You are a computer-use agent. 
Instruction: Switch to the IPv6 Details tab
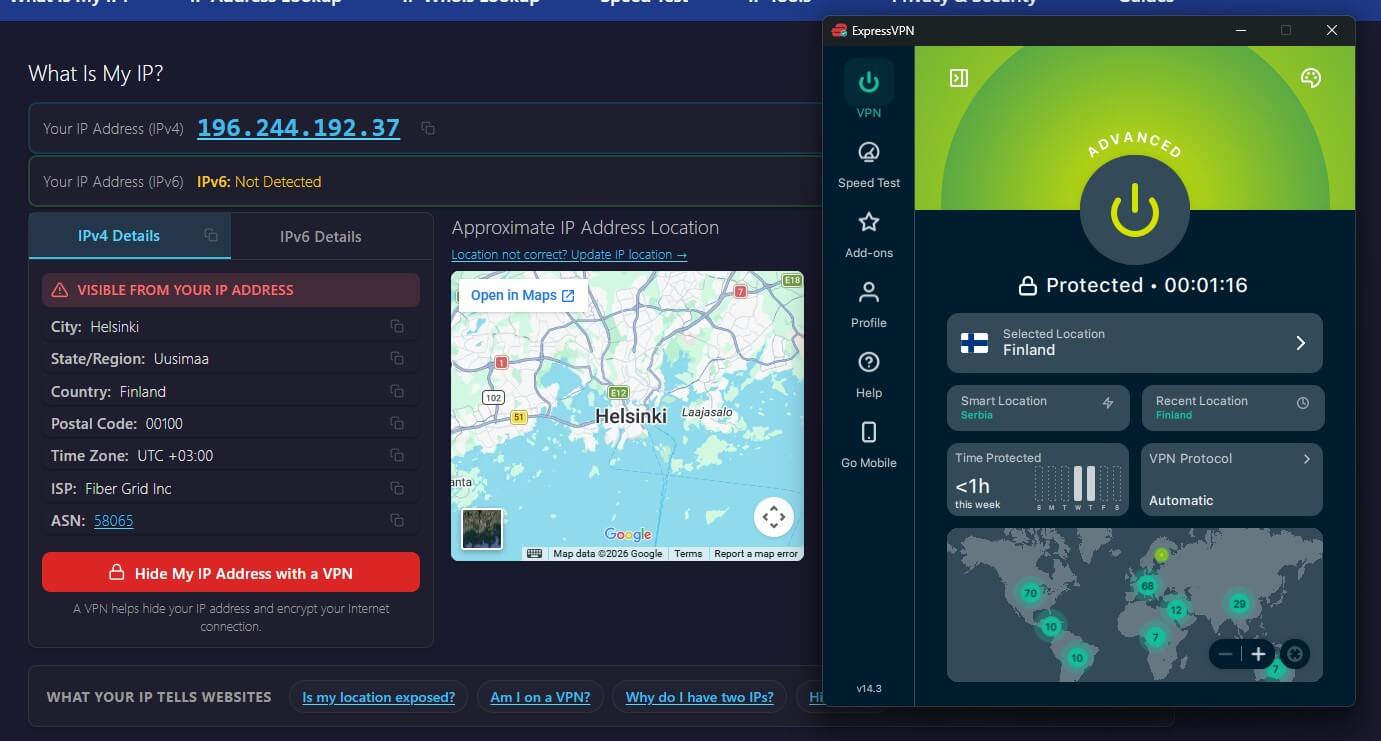(x=321, y=237)
